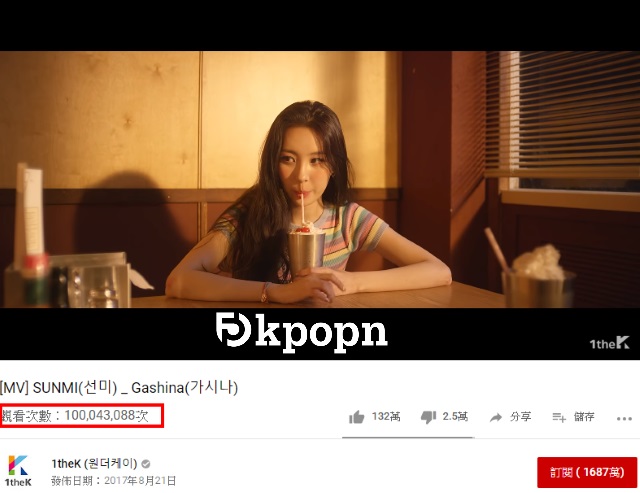The image size is (640, 493).
Task: Click the video title SUNMI Gashina
Action: point(119,387)
